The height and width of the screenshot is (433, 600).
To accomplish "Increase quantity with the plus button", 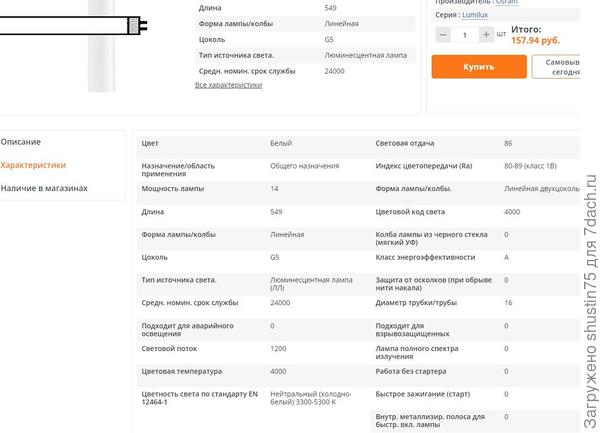I will [x=486, y=35].
